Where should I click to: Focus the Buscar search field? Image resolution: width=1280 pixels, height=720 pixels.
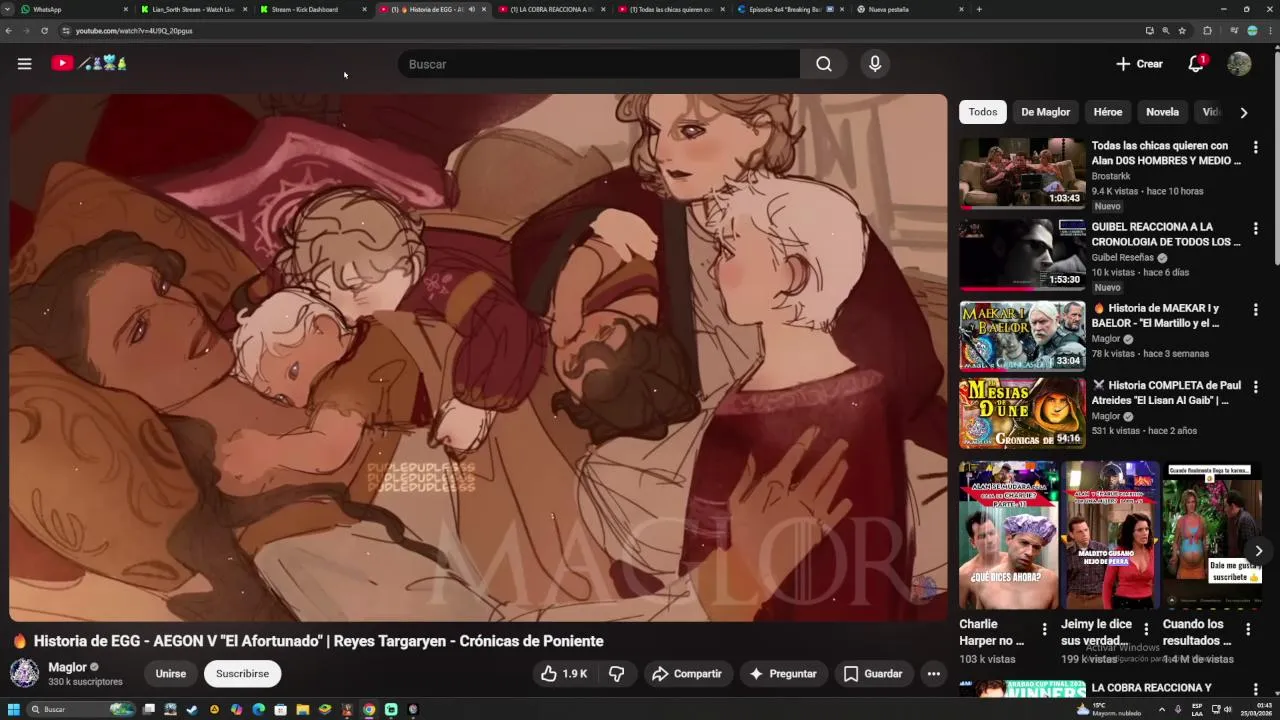(x=598, y=64)
